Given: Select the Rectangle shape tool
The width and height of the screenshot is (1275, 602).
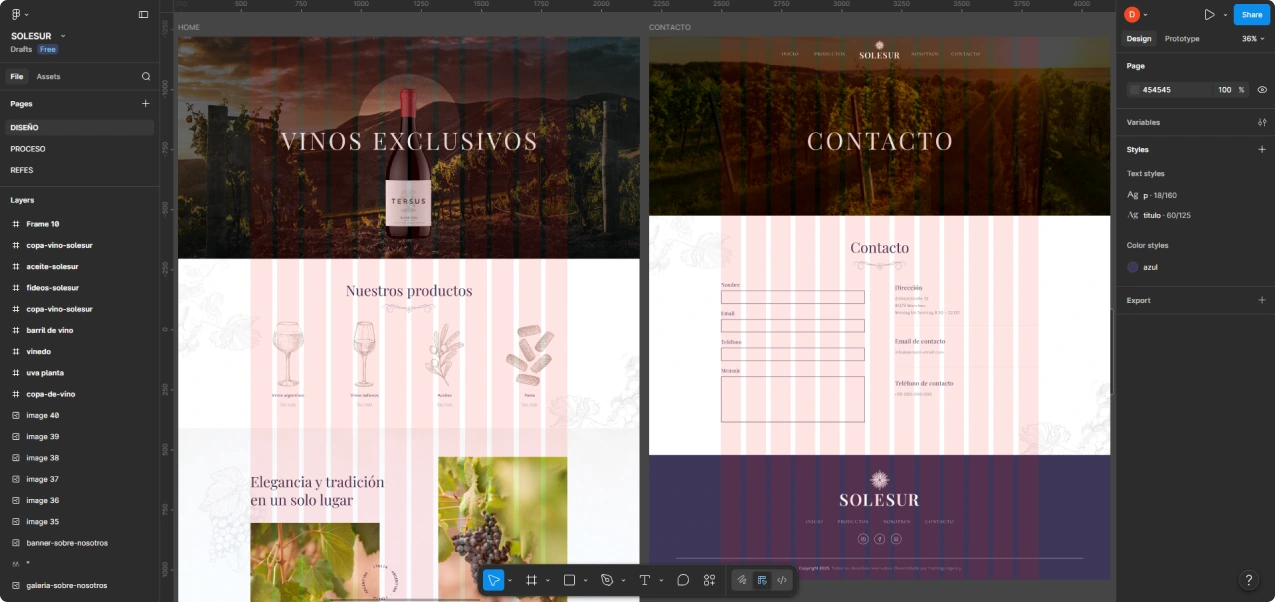Looking at the screenshot, I should pos(569,580).
